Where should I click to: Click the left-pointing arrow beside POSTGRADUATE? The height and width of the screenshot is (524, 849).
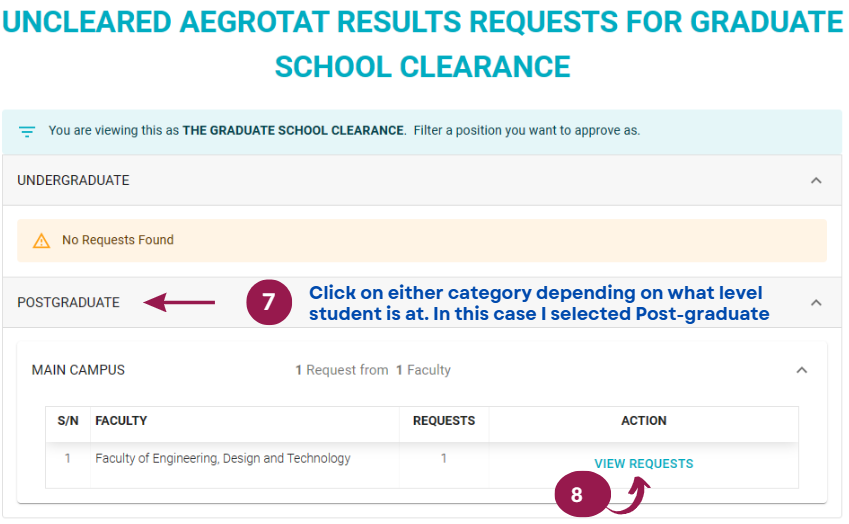point(179,302)
